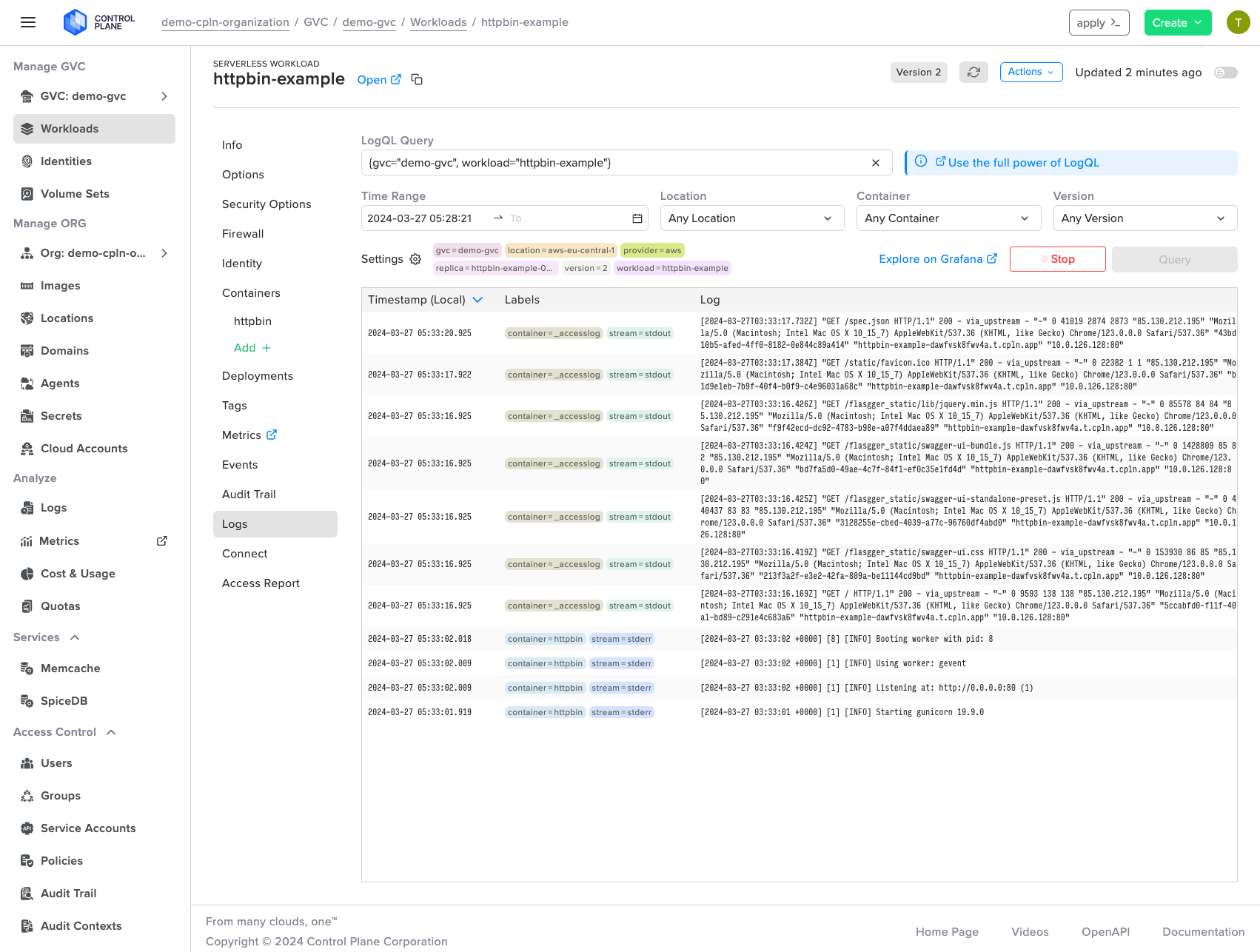
Task: Open the Any Location dropdown
Action: click(x=751, y=218)
